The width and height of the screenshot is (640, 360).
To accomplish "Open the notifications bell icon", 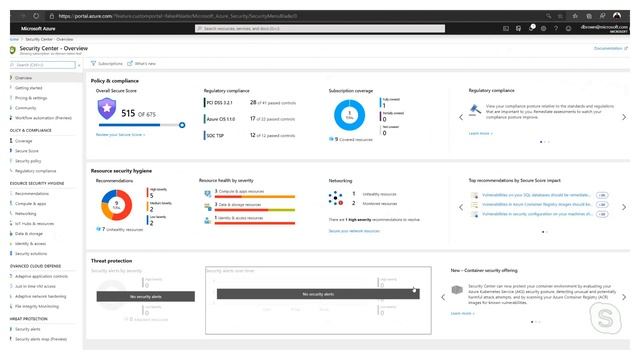I will click(x=531, y=28).
